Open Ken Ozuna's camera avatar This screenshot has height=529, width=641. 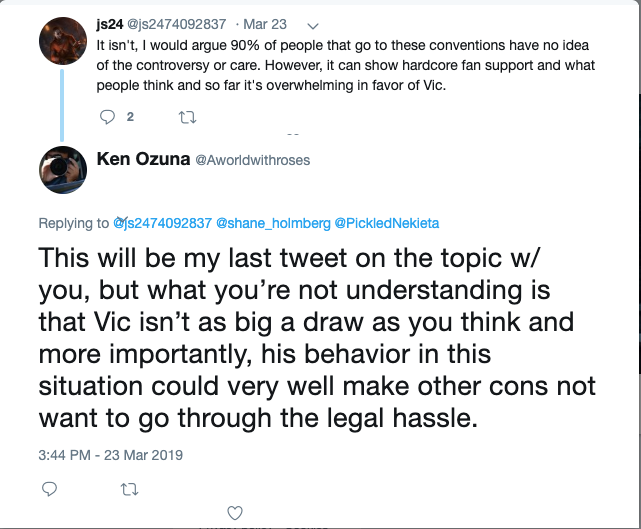63,170
